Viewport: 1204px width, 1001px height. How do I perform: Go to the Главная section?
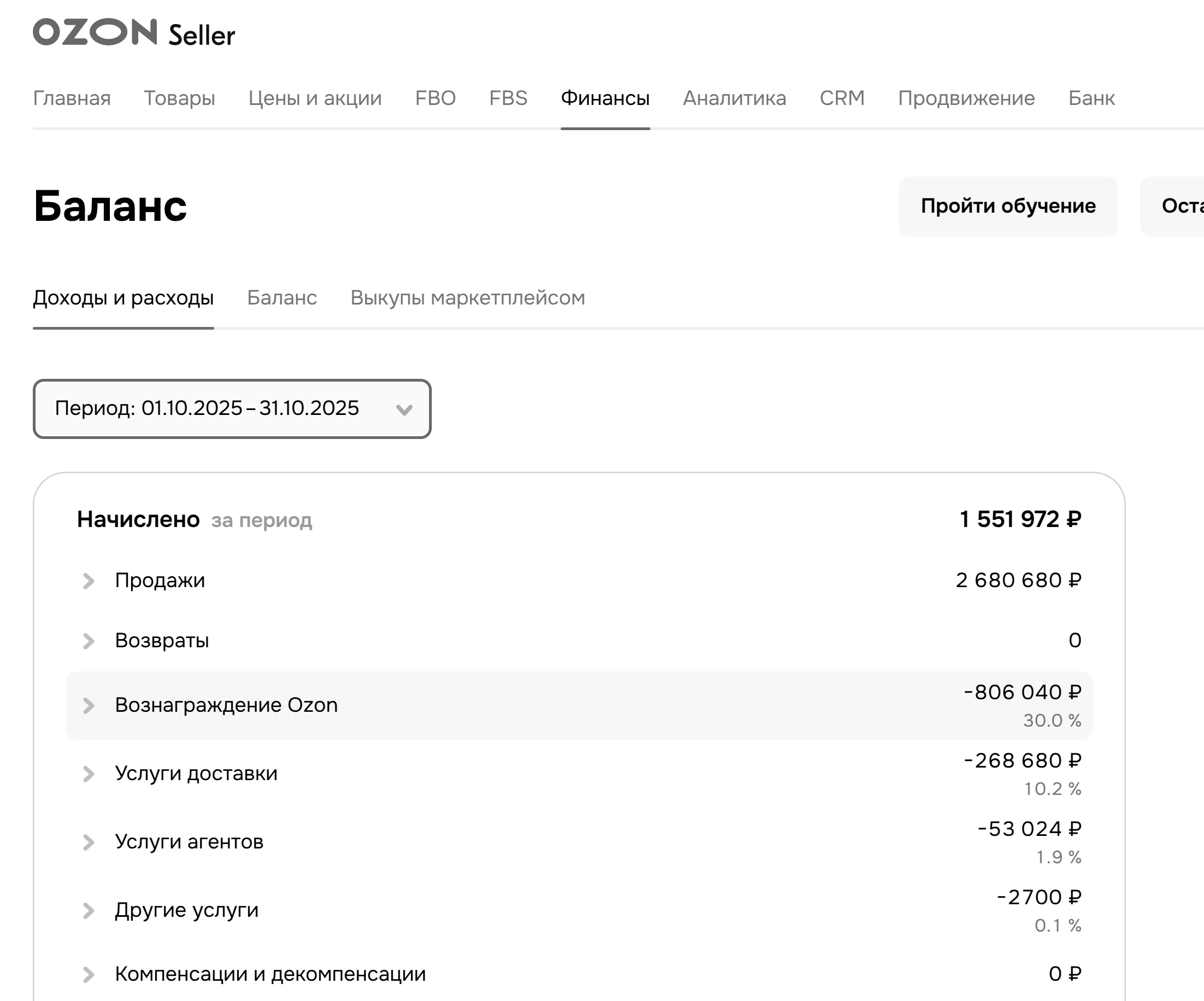[72, 98]
